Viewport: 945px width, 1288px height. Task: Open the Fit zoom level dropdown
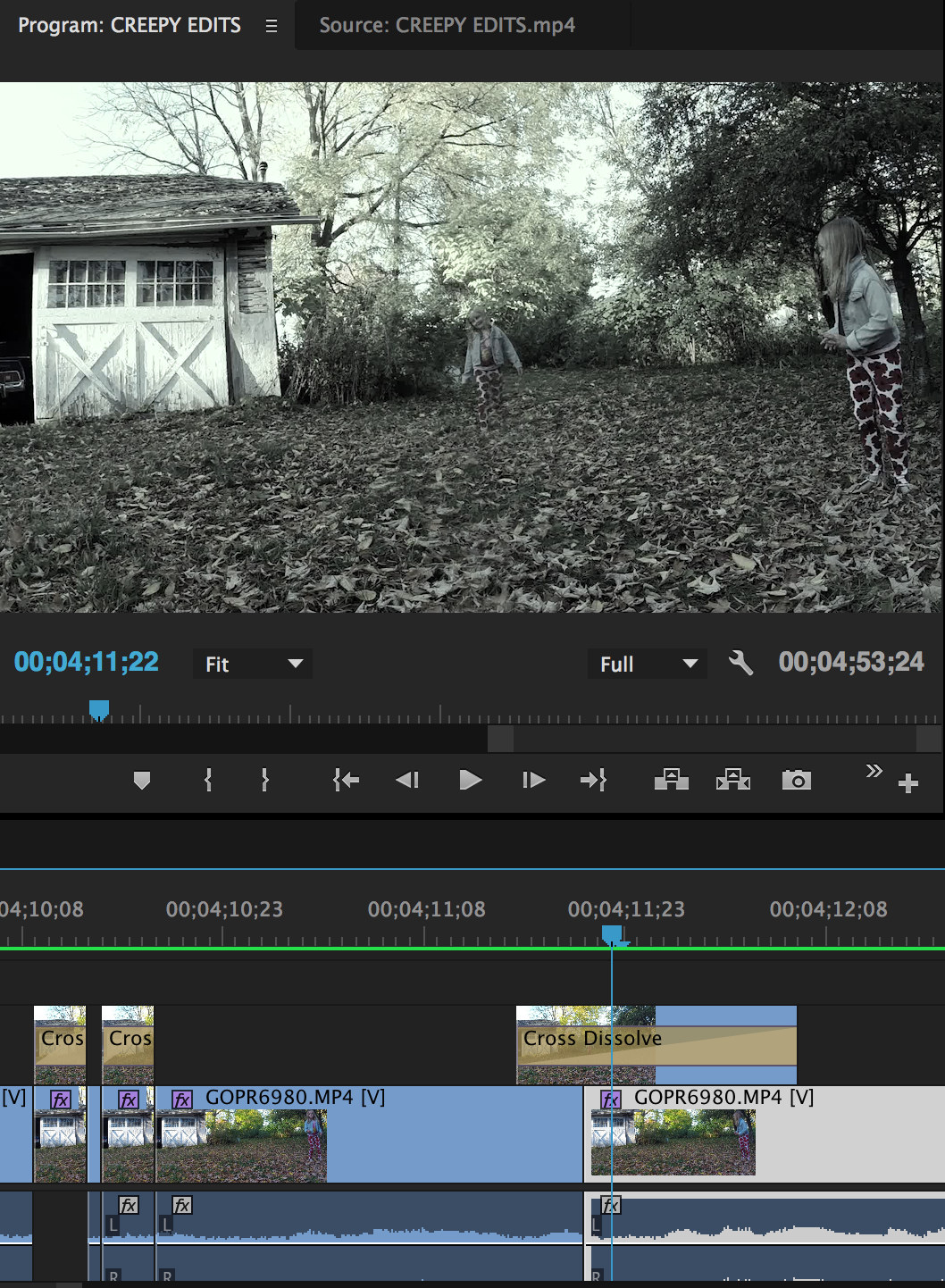[253, 664]
